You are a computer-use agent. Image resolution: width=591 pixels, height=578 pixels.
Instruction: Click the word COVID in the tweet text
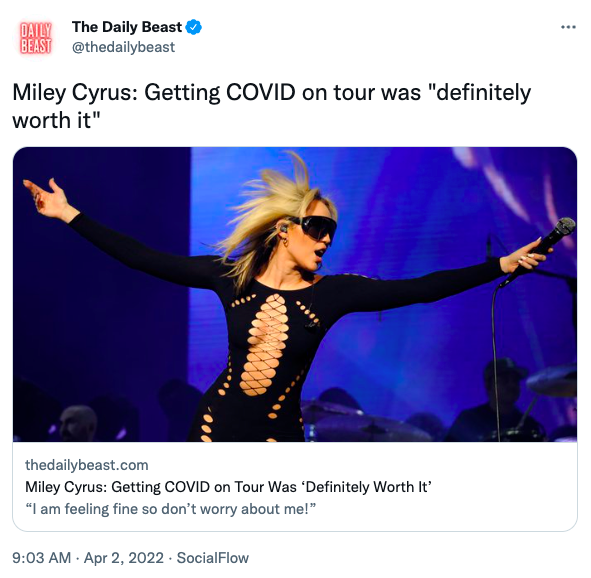pyautogui.click(x=260, y=92)
